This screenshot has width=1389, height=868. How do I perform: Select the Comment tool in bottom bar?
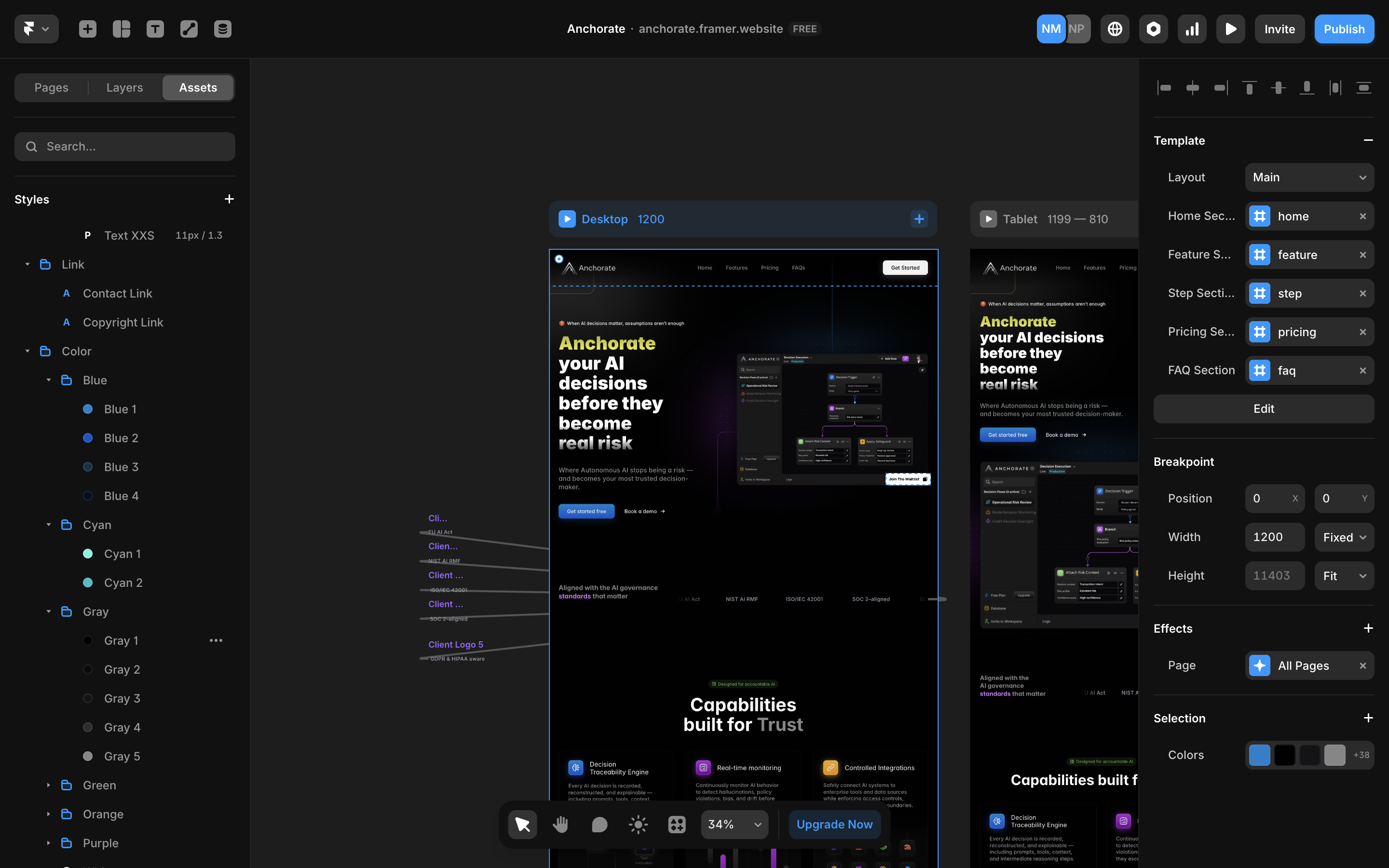coord(599,825)
